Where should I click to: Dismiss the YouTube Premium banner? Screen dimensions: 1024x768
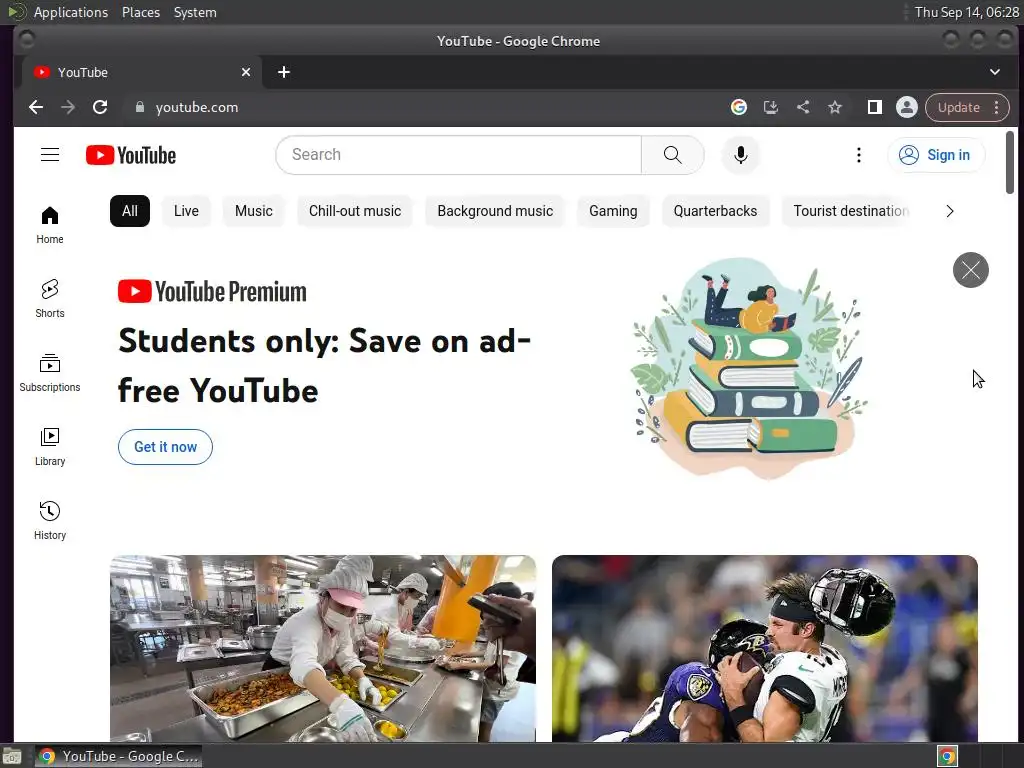(970, 270)
